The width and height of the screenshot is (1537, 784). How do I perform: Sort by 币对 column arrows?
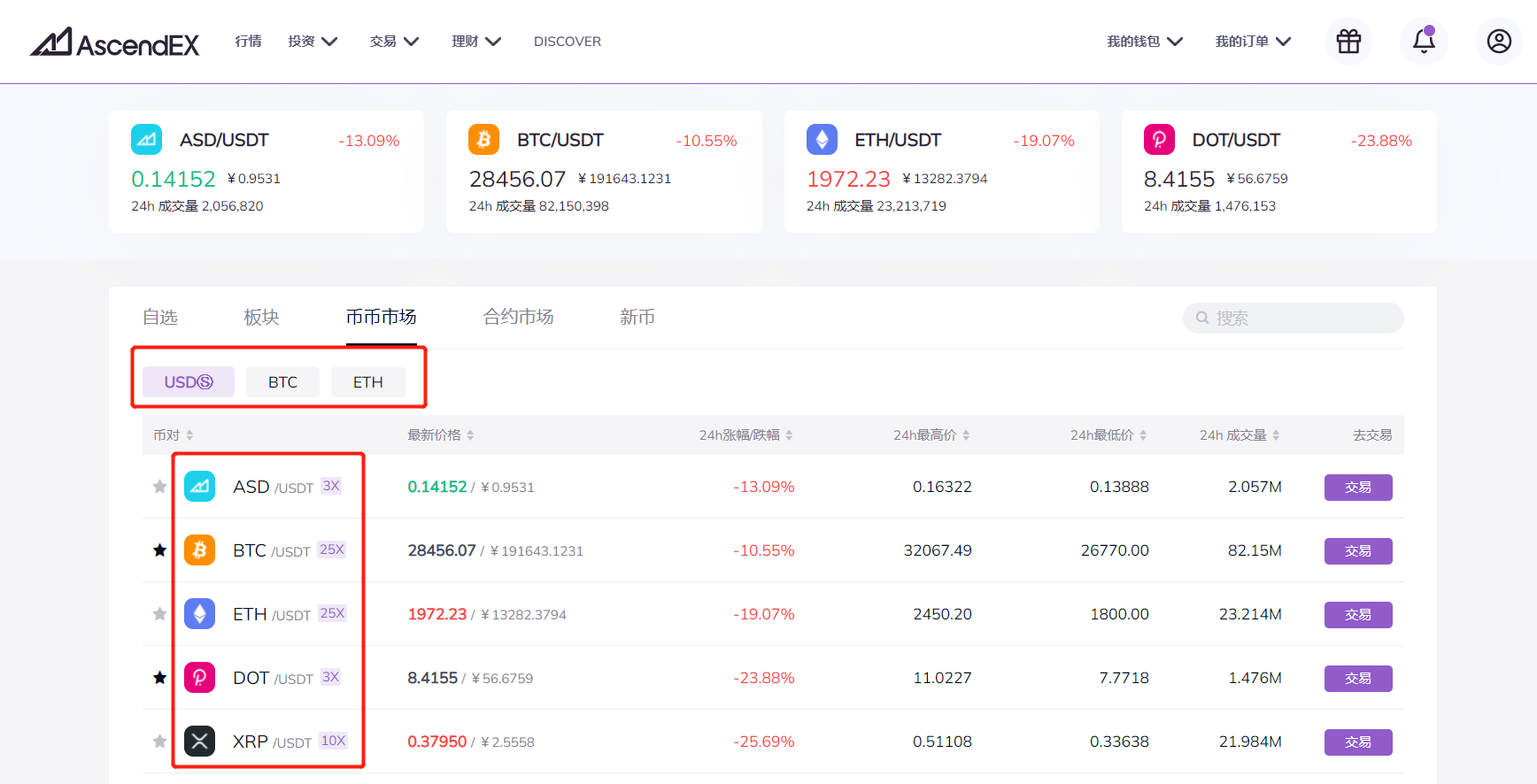189,435
